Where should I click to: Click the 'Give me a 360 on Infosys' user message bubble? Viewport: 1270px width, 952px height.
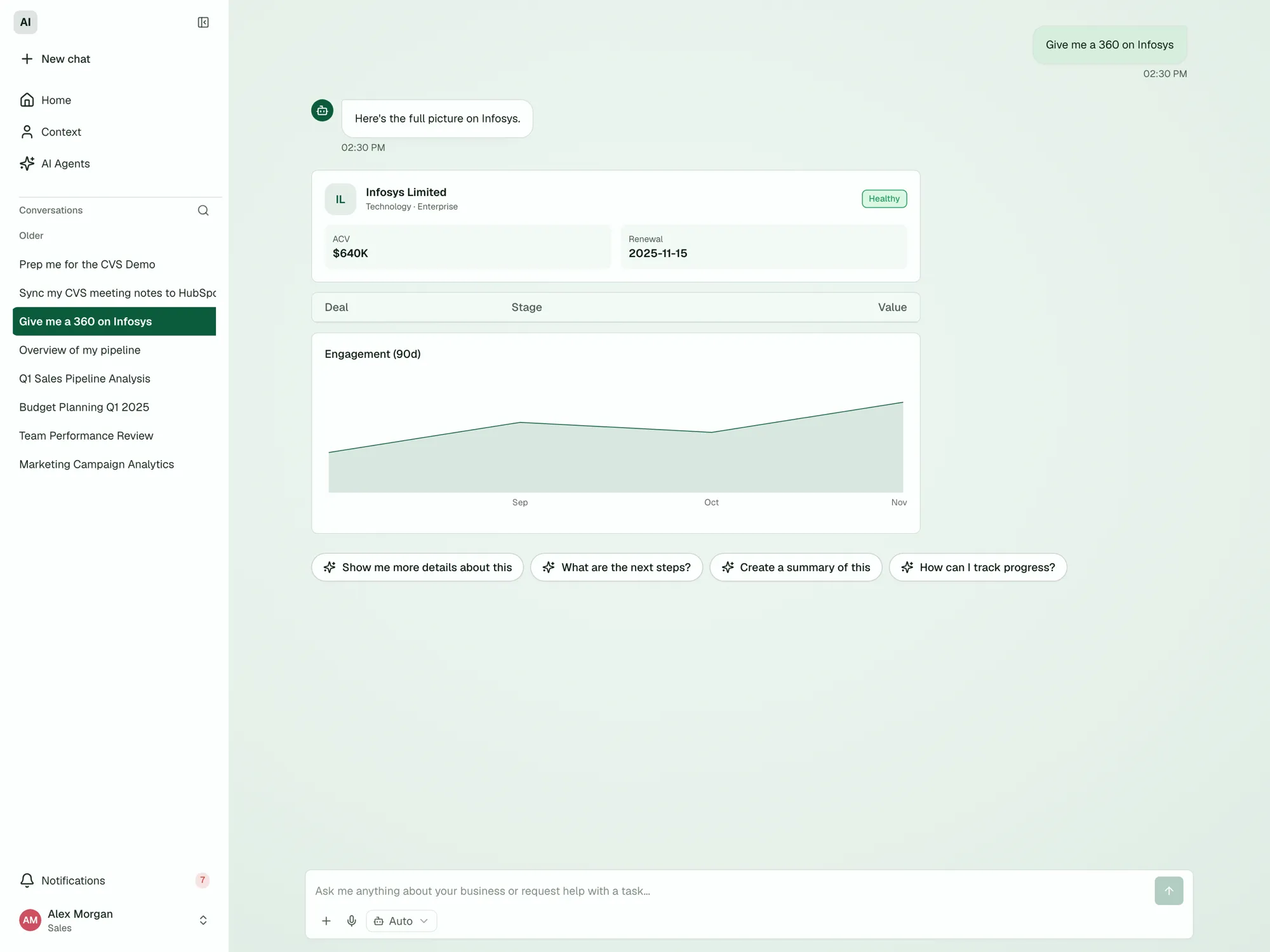tap(1110, 45)
